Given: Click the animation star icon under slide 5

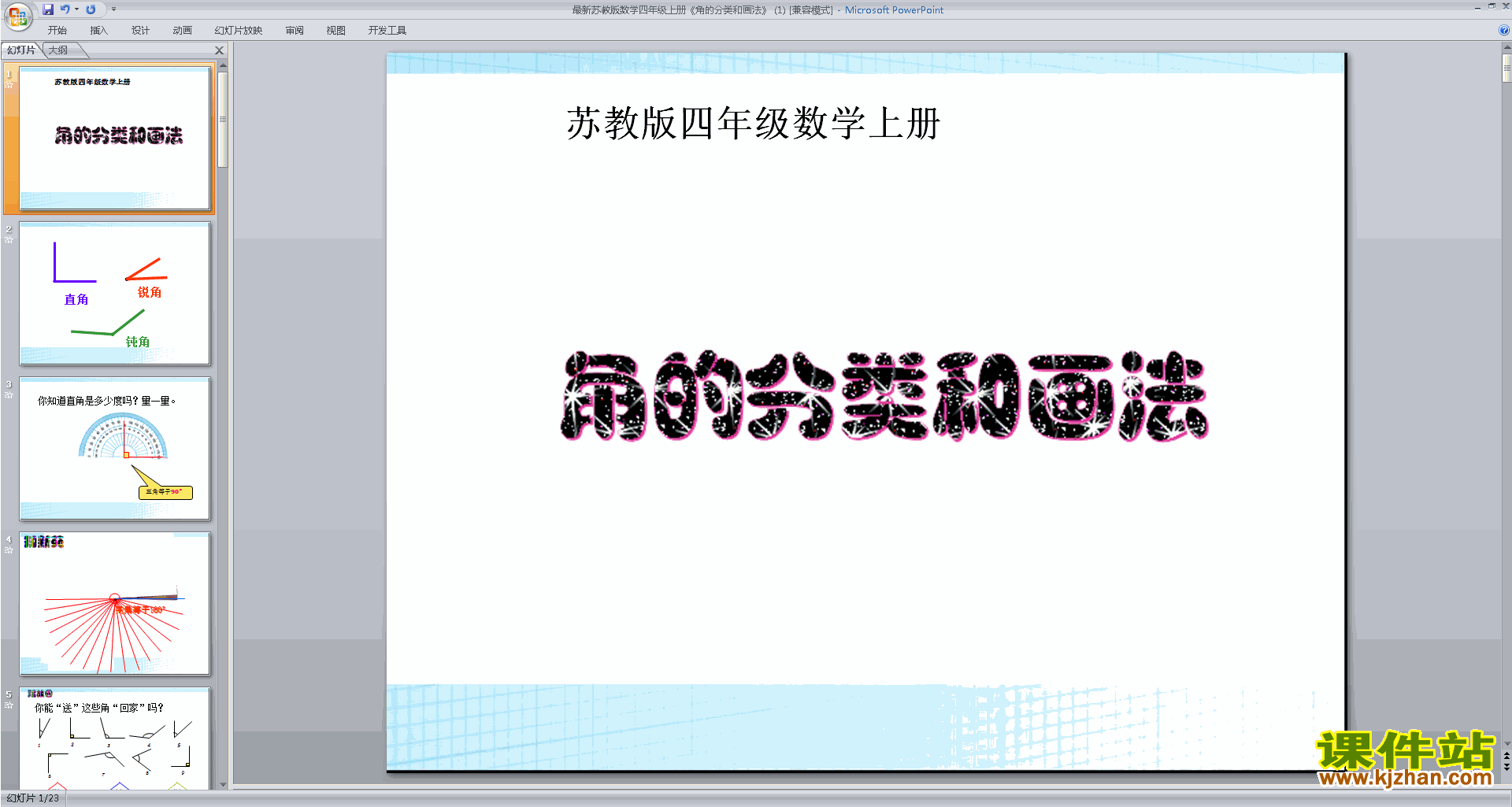Looking at the screenshot, I should point(9,705).
